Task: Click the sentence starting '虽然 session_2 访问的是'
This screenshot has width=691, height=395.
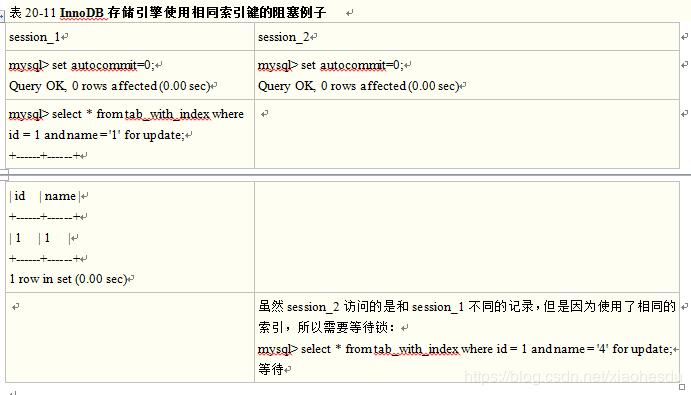Action: pyautogui.click(x=467, y=306)
